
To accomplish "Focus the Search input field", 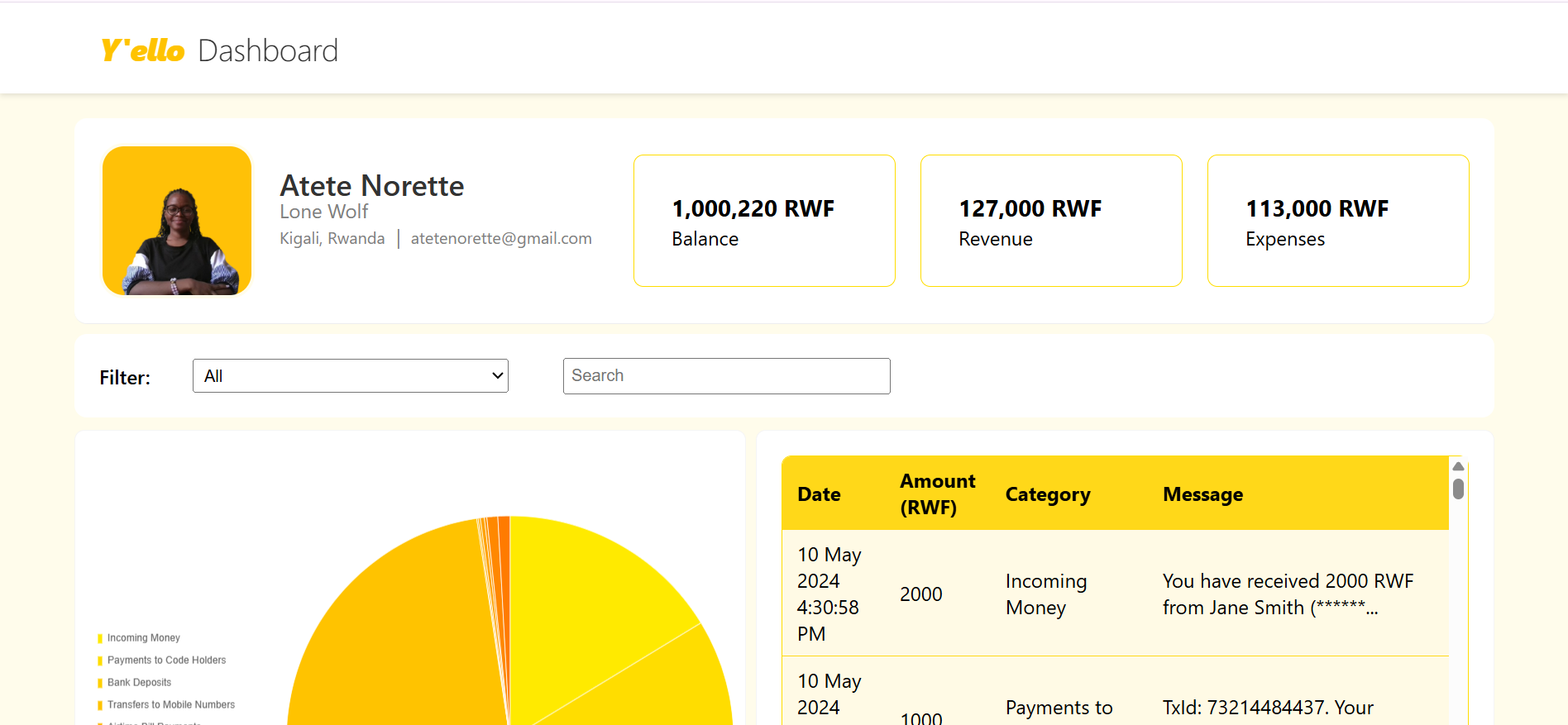I will (726, 376).
